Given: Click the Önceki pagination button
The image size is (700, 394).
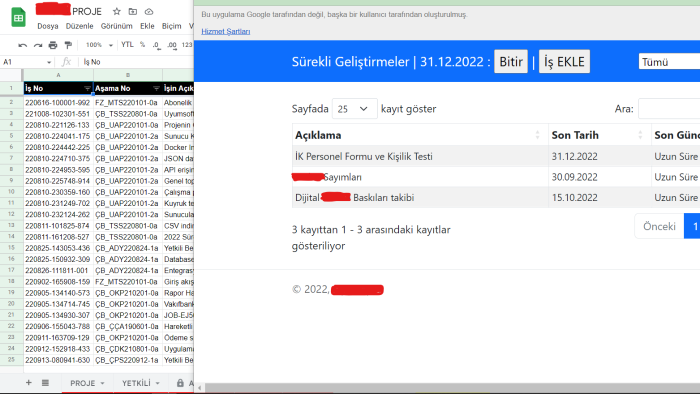Looking at the screenshot, I should 659,226.
